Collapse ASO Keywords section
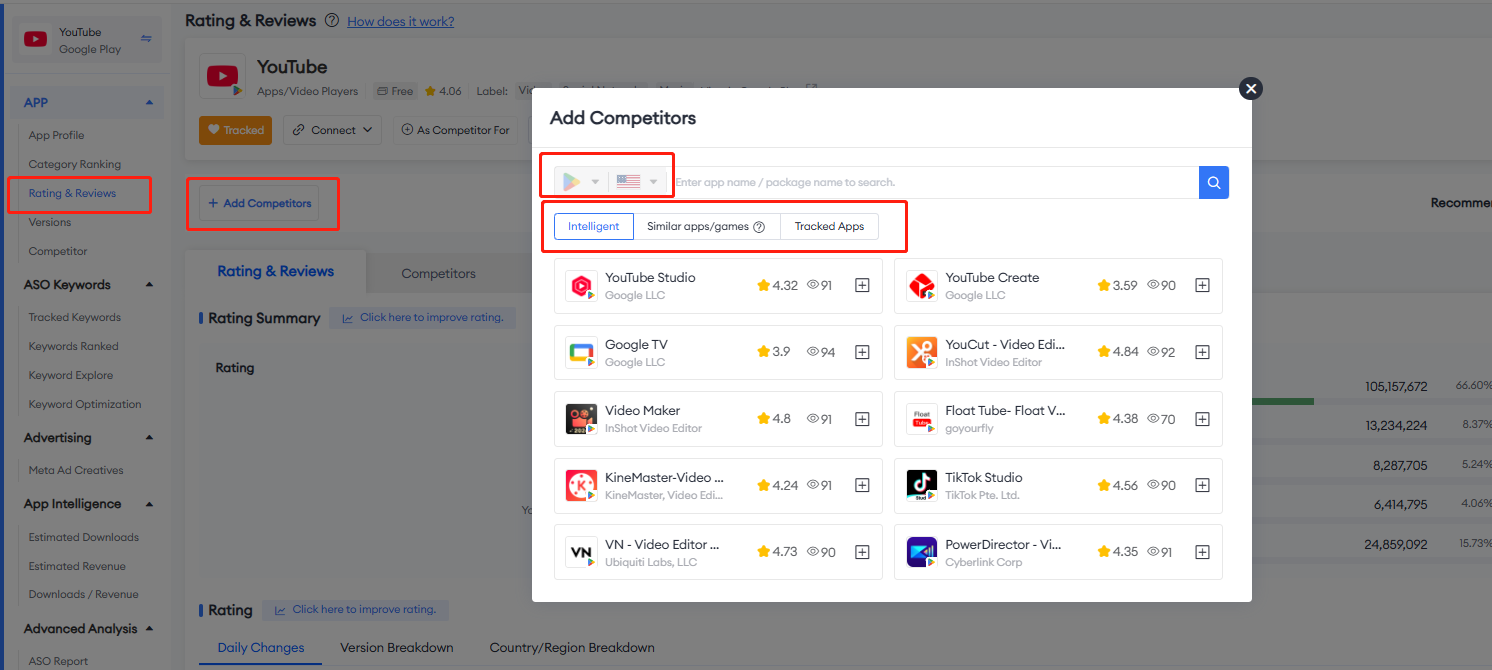This screenshot has height=670, width=1492. tap(149, 285)
